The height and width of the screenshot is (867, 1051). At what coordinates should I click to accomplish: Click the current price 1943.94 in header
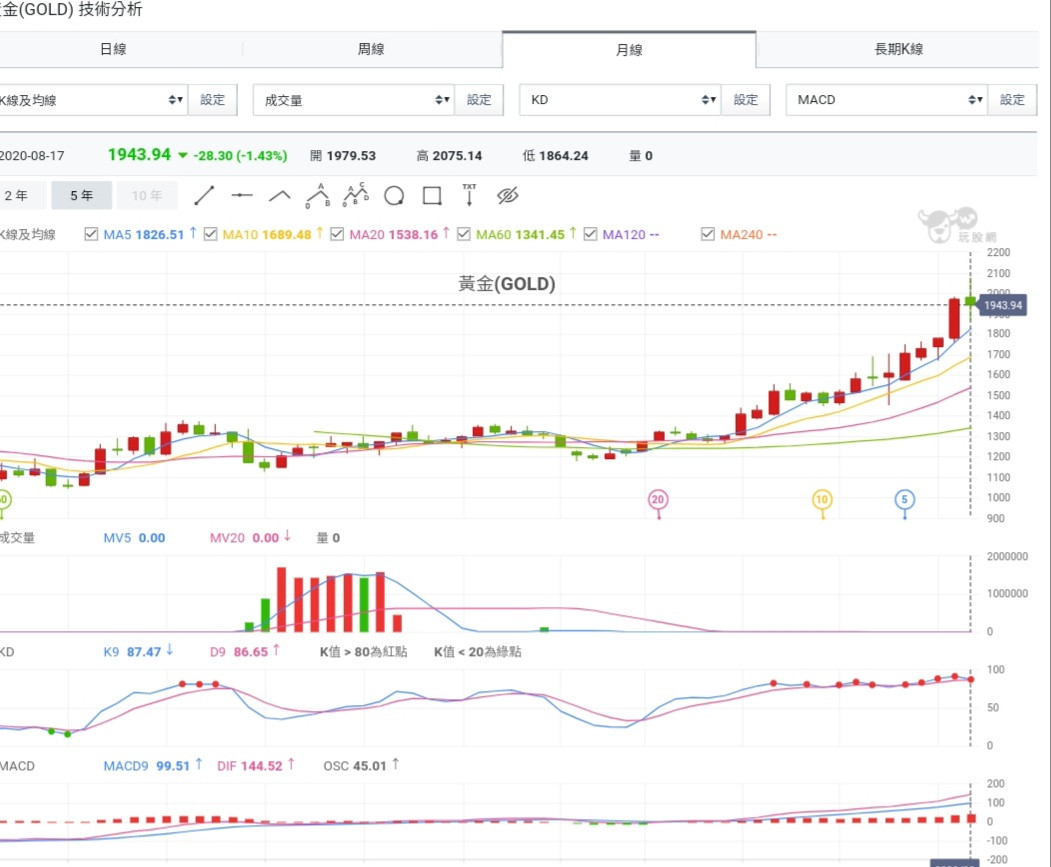coord(139,155)
